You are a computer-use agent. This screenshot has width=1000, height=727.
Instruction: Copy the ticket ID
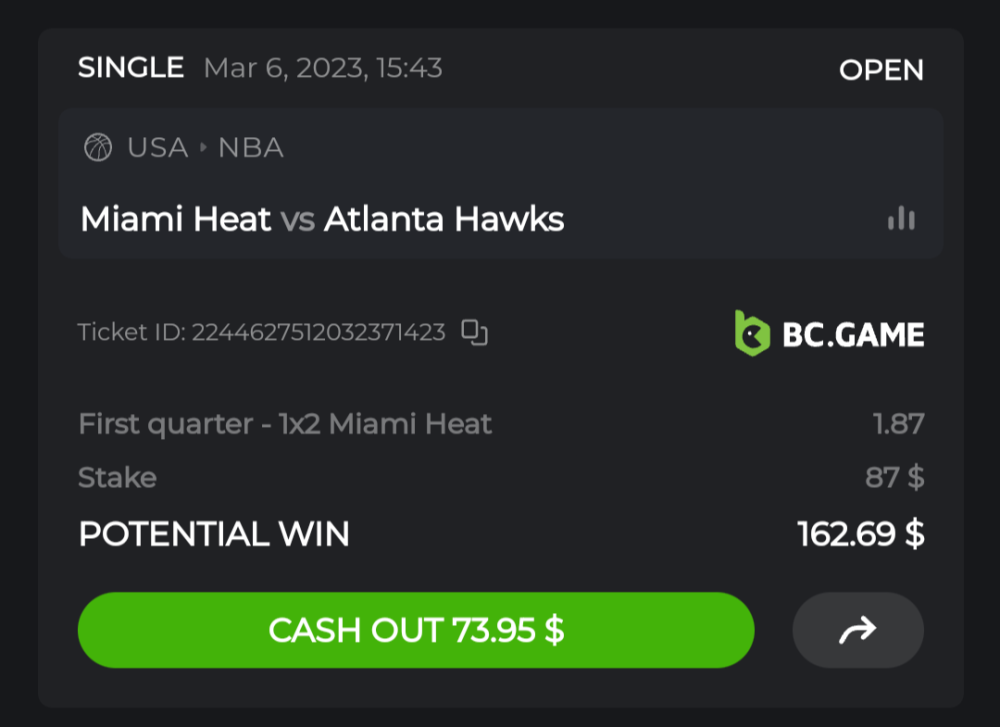(474, 333)
